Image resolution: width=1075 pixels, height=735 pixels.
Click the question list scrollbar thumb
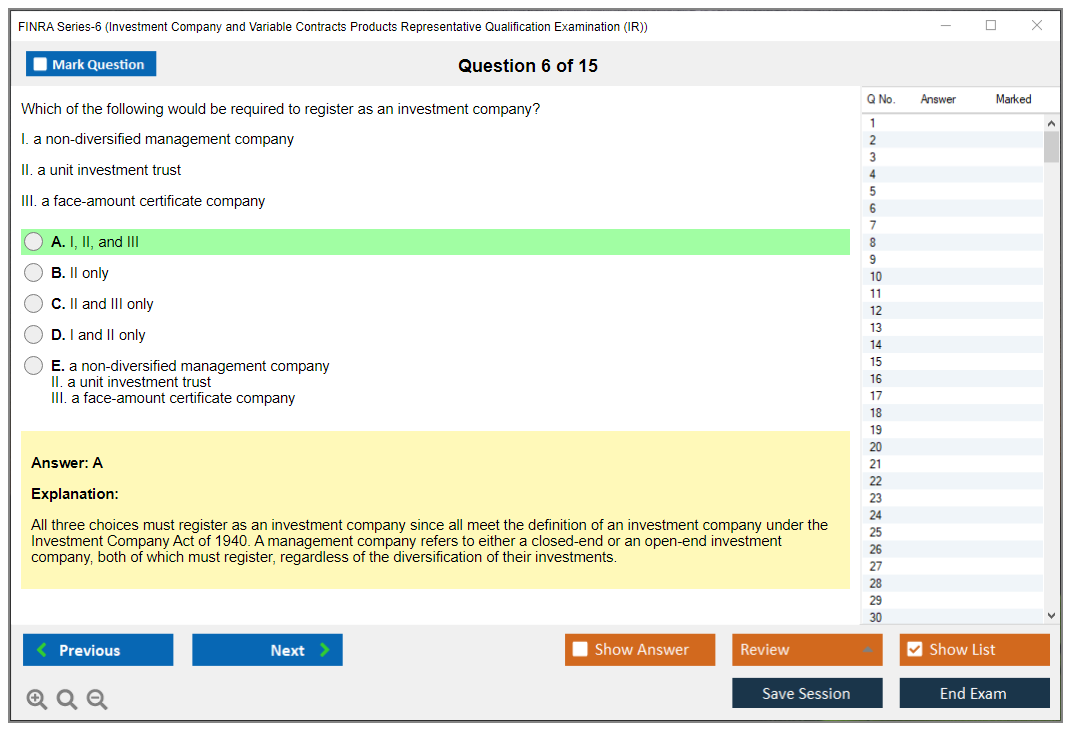pyautogui.click(x=1051, y=146)
